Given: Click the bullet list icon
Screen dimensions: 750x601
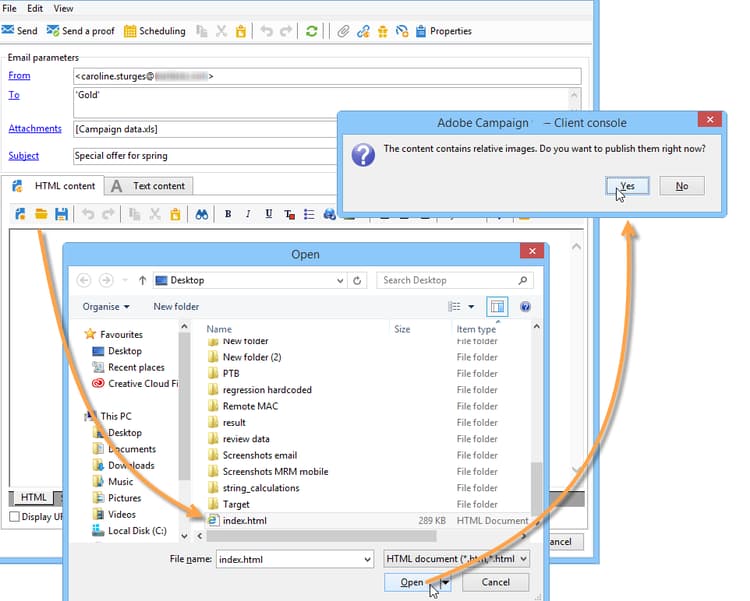Looking at the screenshot, I should pyautogui.click(x=309, y=214).
